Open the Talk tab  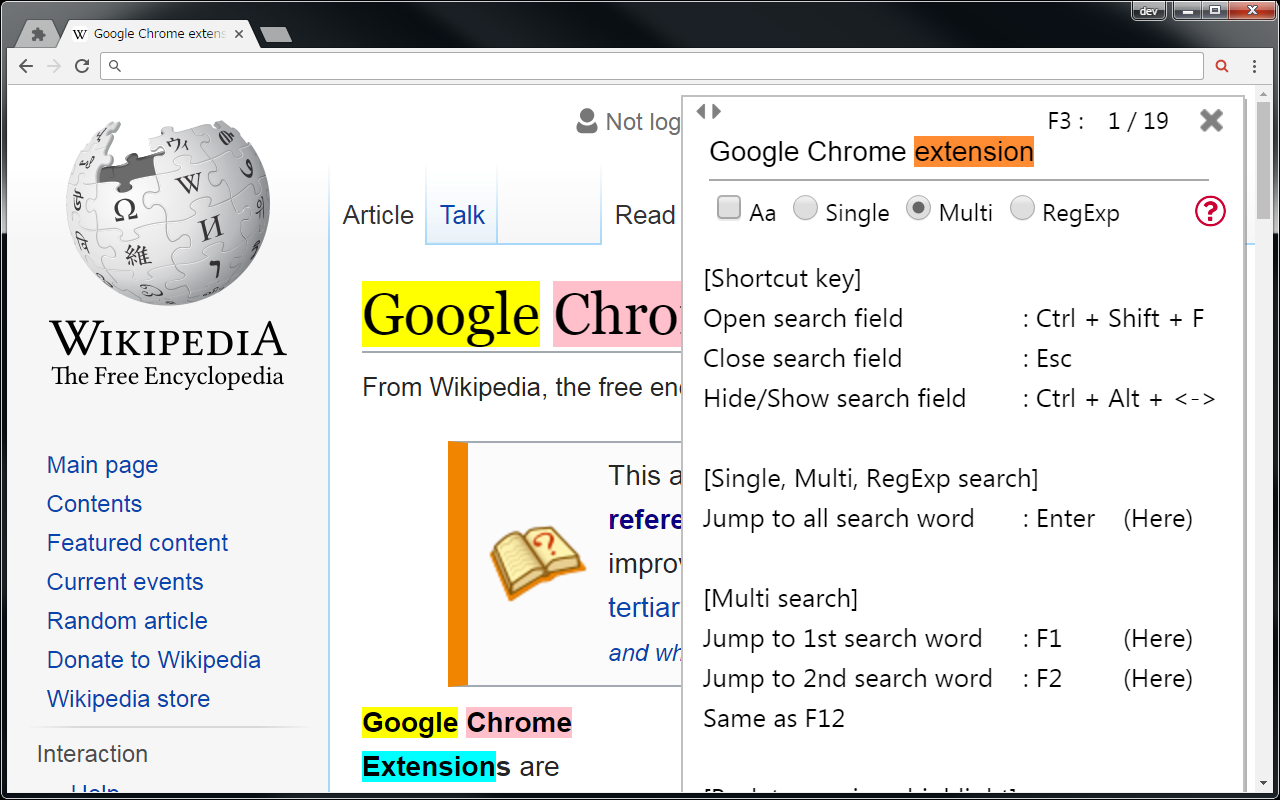[x=462, y=215]
